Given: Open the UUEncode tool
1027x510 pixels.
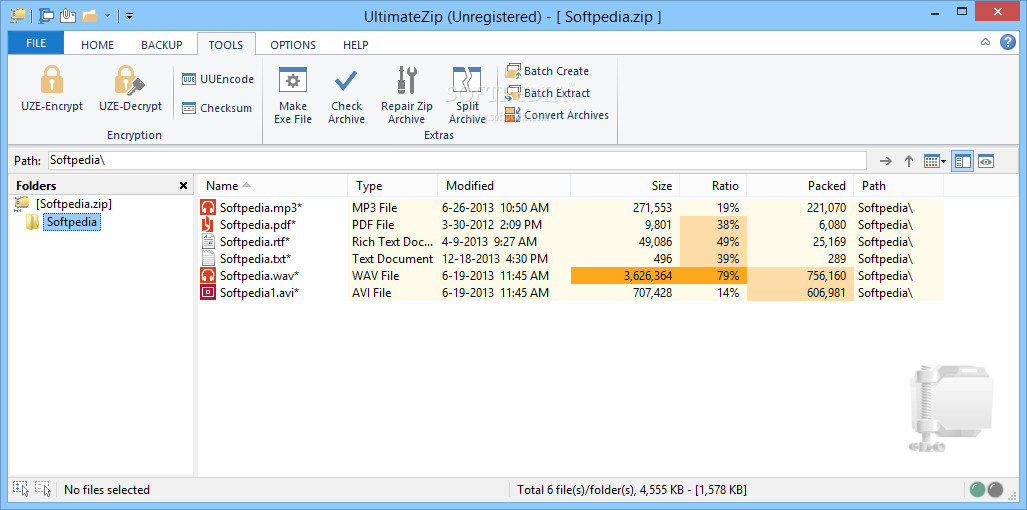Looking at the screenshot, I should tap(217, 79).
